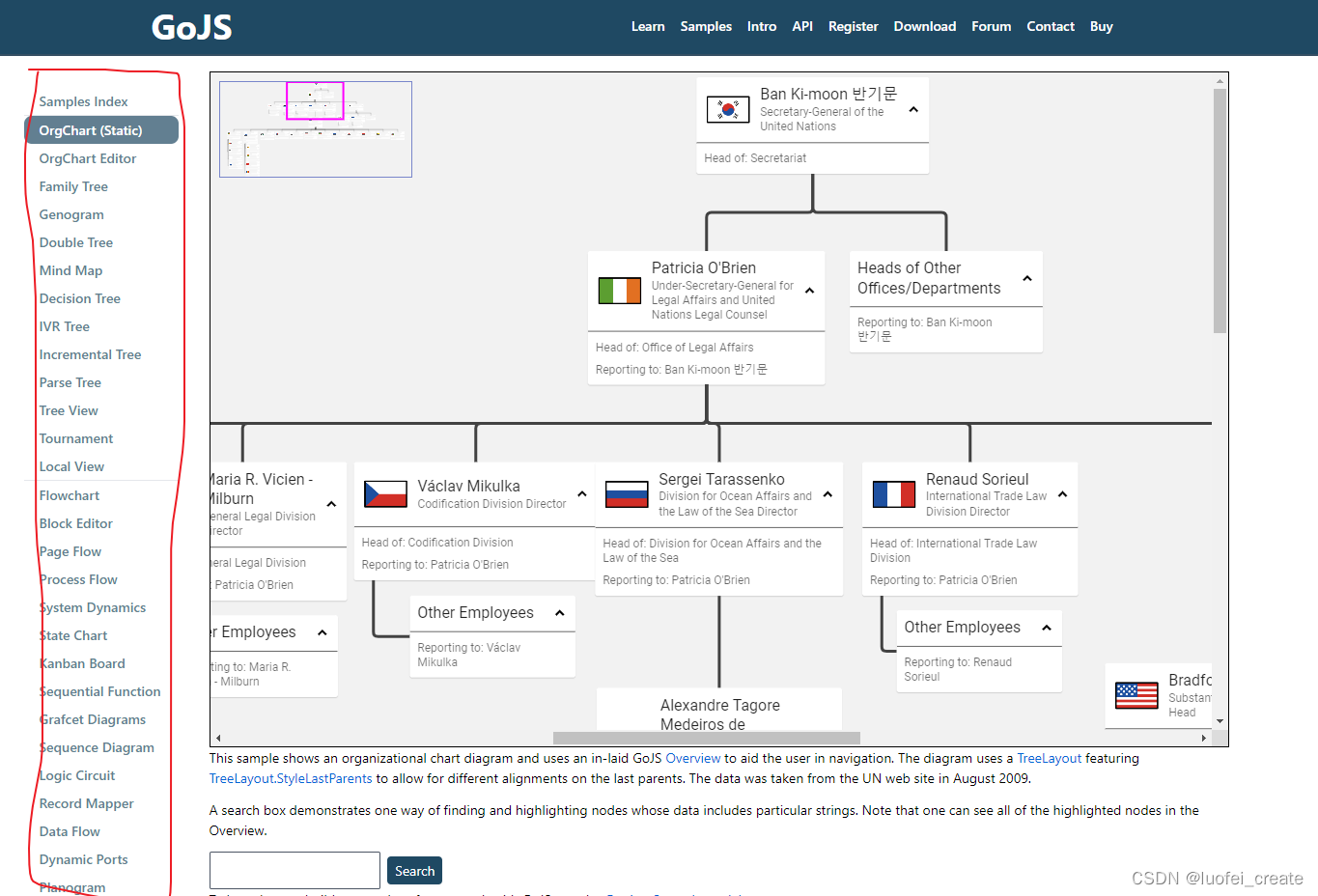Open the Intro menu item
Image resolution: width=1318 pixels, height=896 pixels.
(x=762, y=27)
